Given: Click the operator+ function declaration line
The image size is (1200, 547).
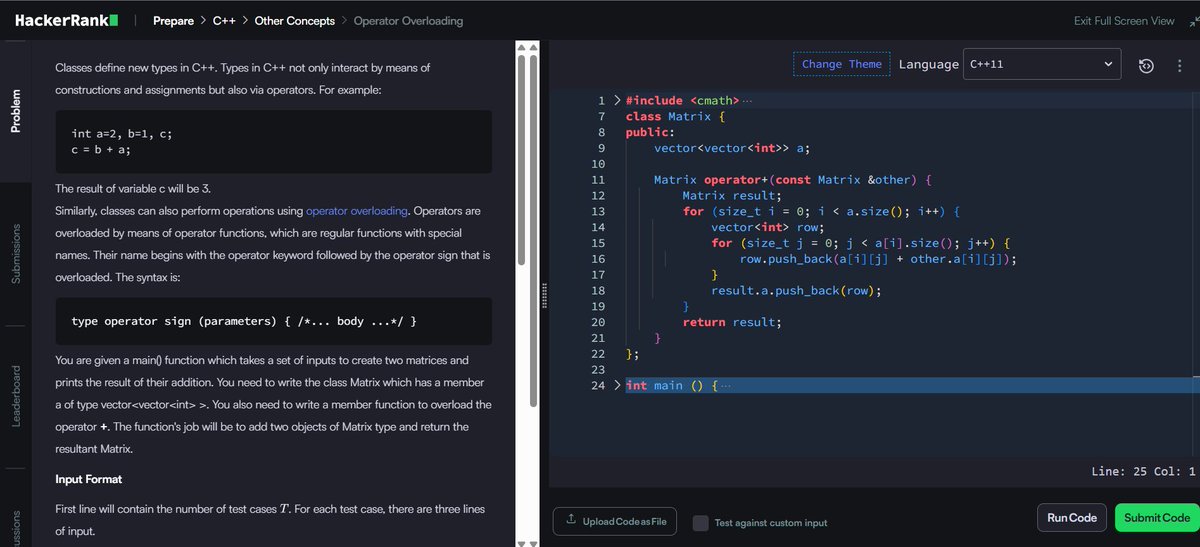Looking at the screenshot, I should coord(792,180).
